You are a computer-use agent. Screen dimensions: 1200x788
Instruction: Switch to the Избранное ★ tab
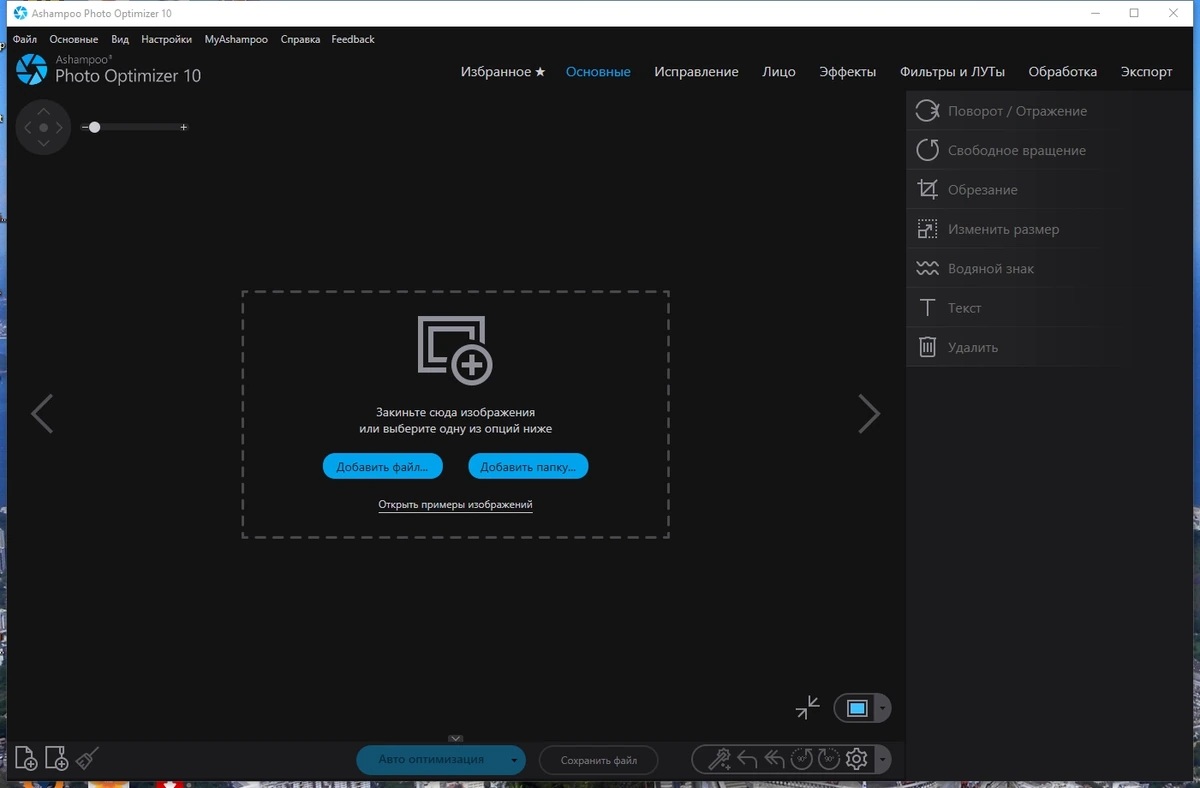503,72
